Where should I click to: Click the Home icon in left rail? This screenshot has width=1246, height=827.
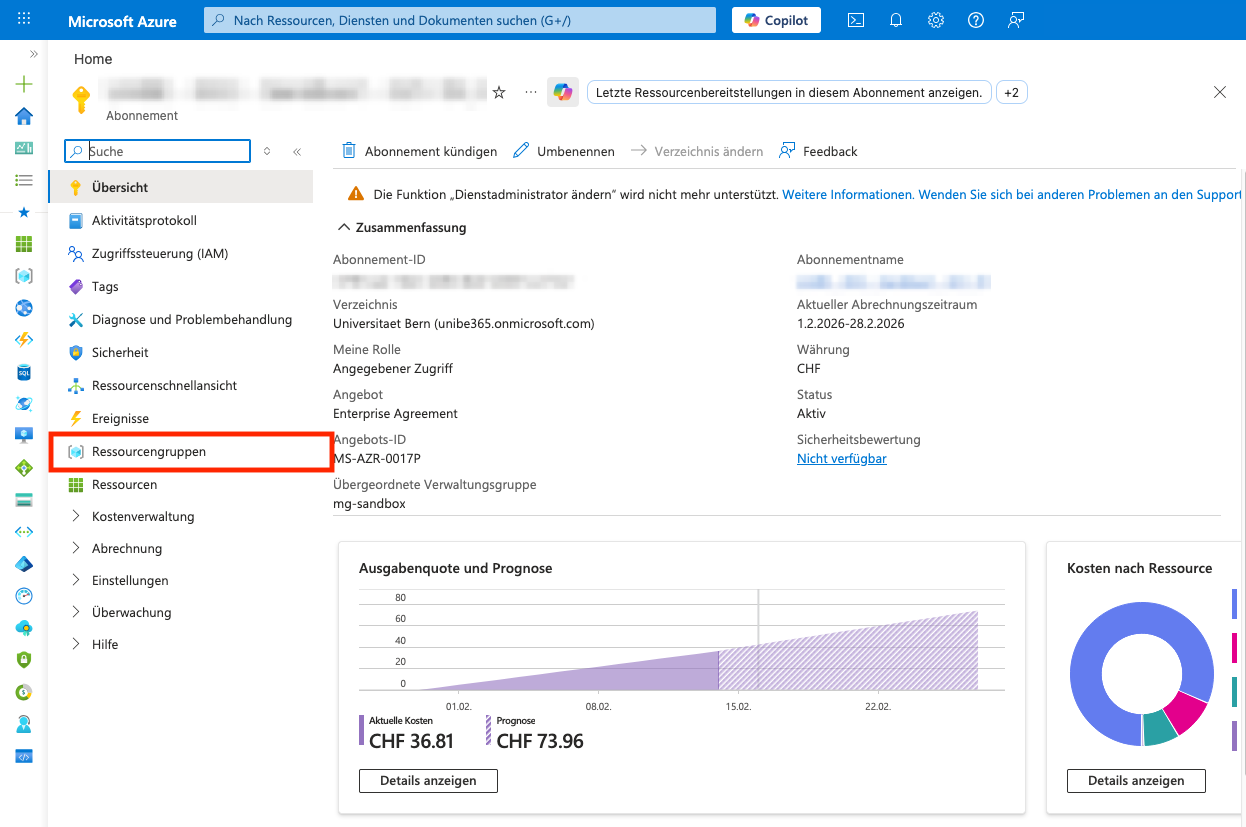point(24,116)
